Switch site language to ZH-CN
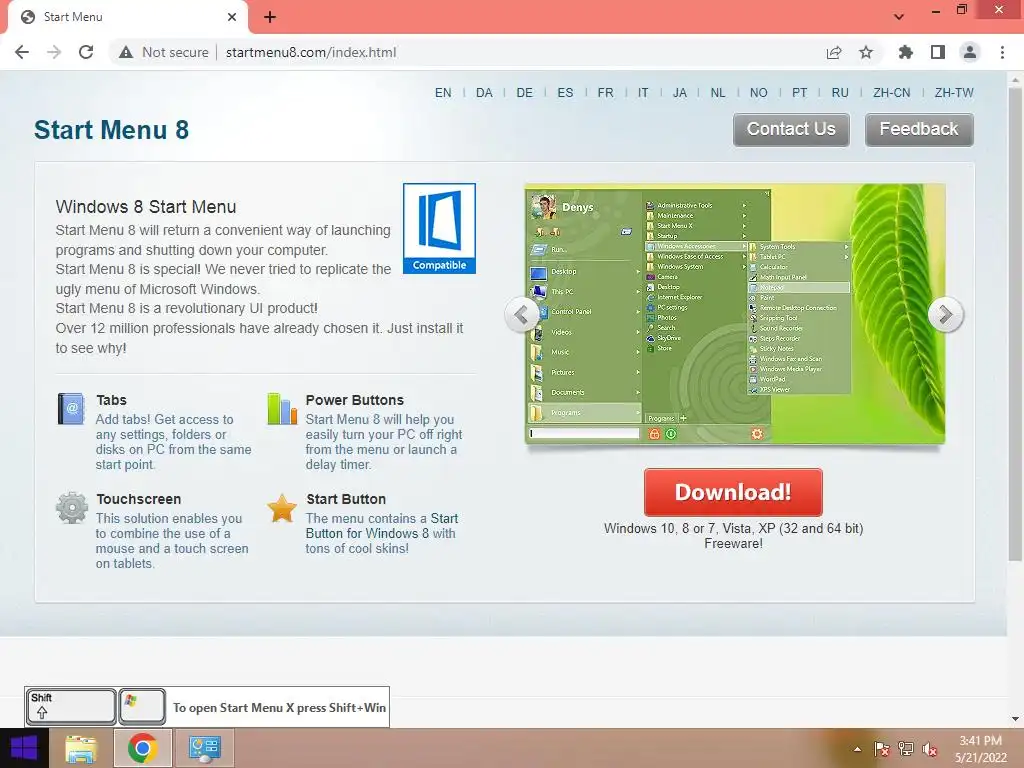 coord(891,93)
